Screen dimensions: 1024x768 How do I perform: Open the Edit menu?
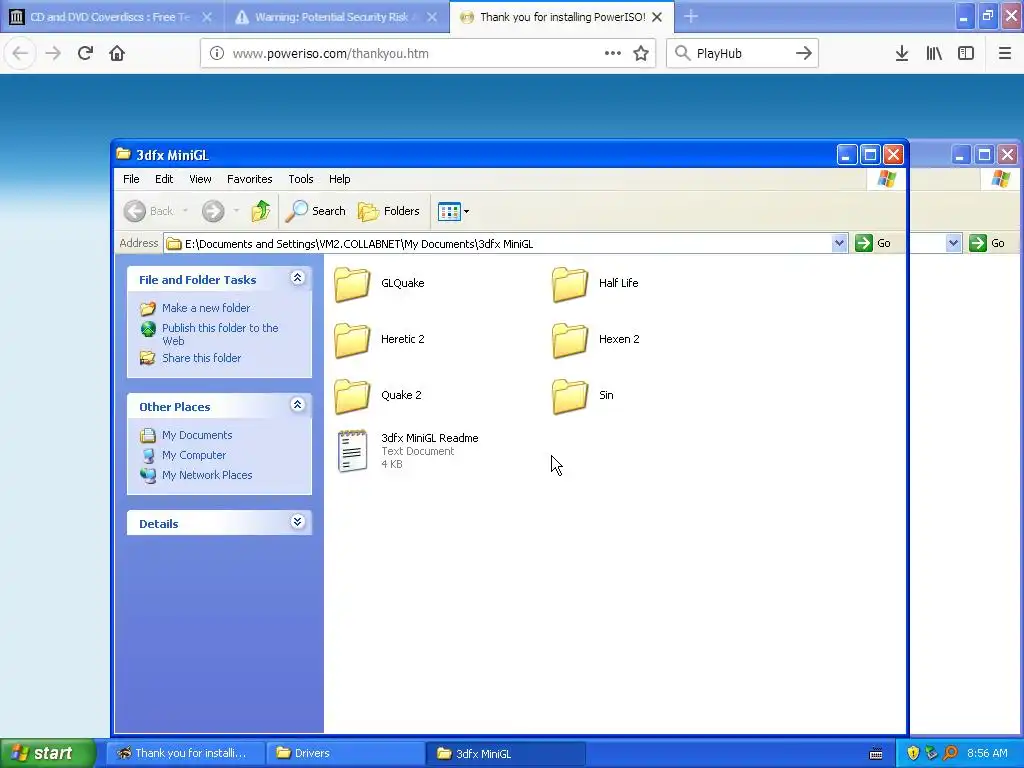pyautogui.click(x=164, y=179)
